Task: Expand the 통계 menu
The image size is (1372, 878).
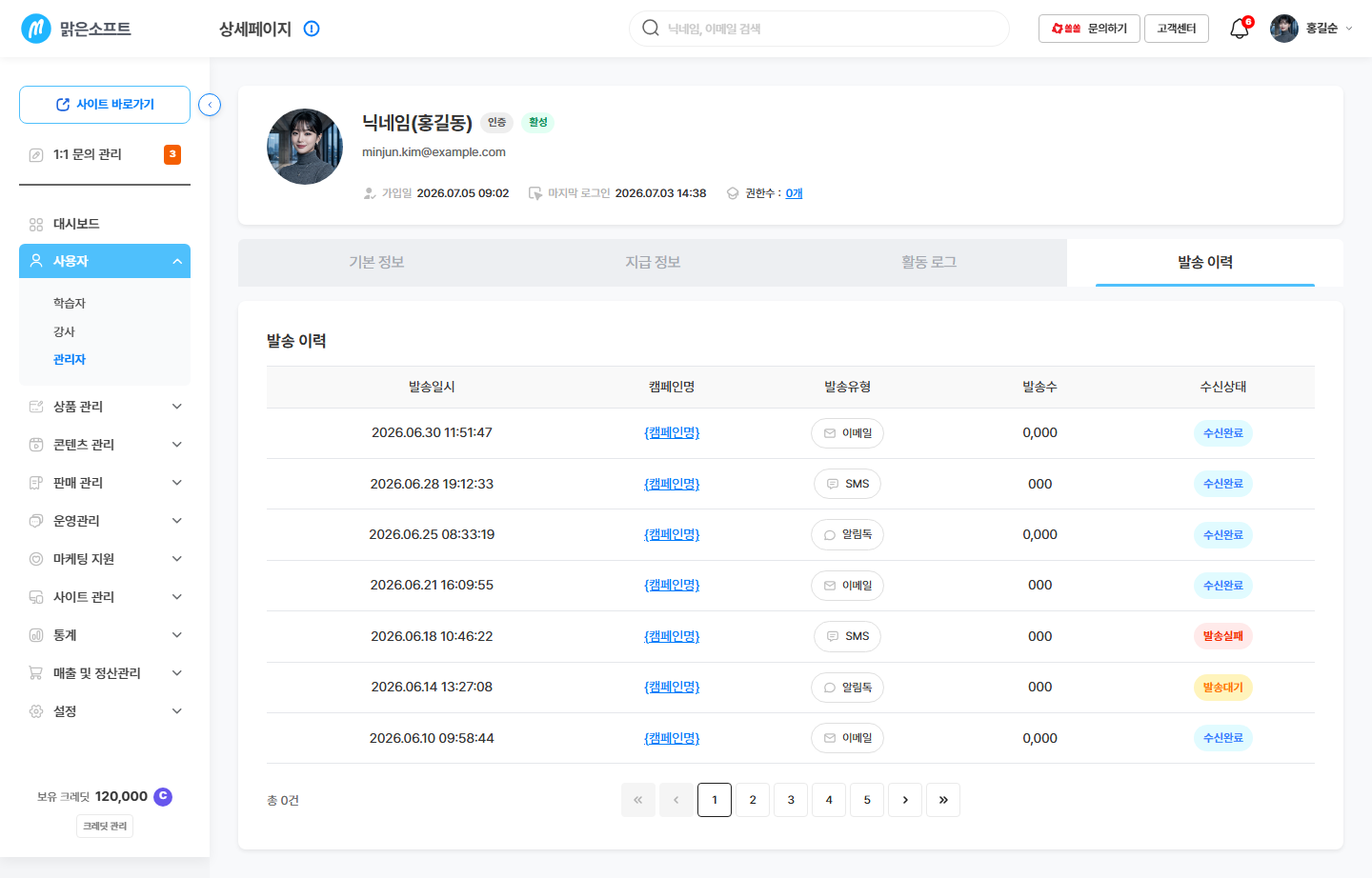Action: point(177,635)
